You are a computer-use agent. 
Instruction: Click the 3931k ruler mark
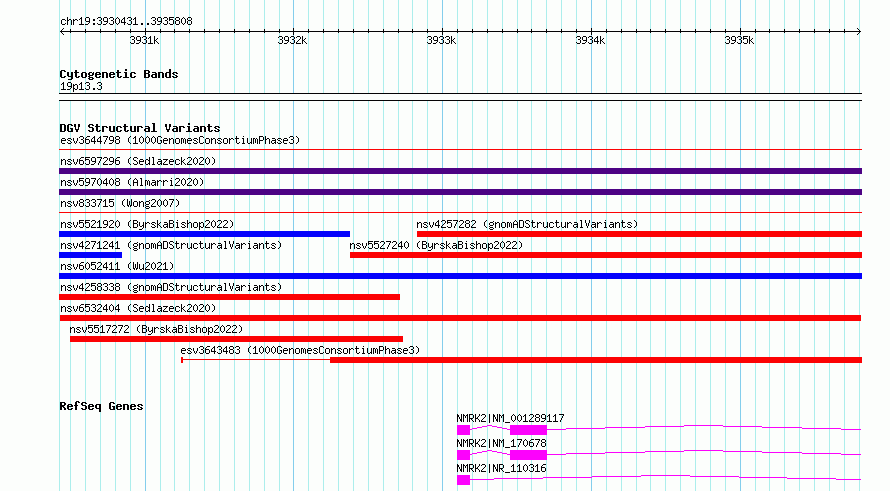pos(144,40)
